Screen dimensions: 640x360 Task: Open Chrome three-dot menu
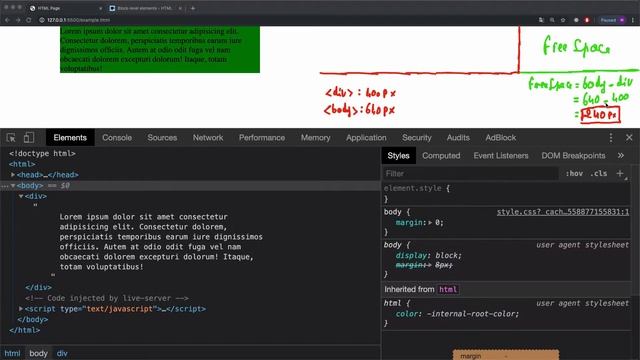pyautogui.click(x=633, y=20)
